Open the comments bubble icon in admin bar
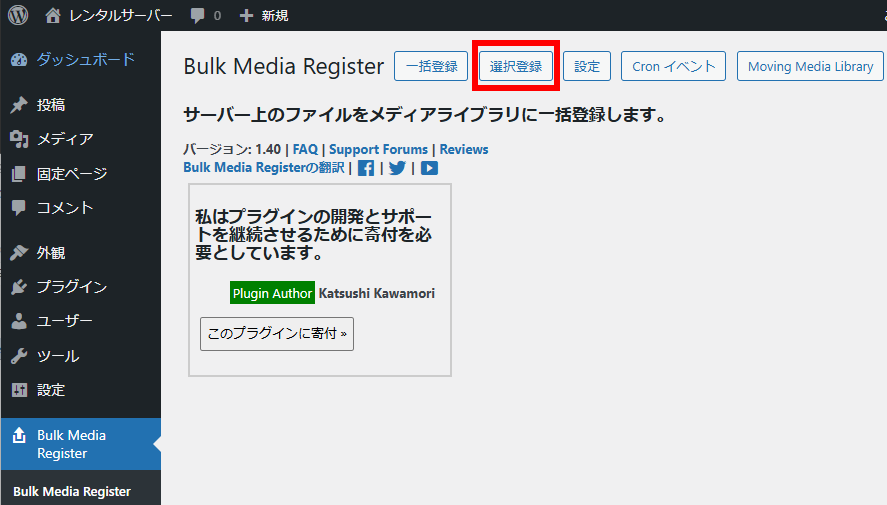Viewport: 887px width, 505px height. [198, 16]
